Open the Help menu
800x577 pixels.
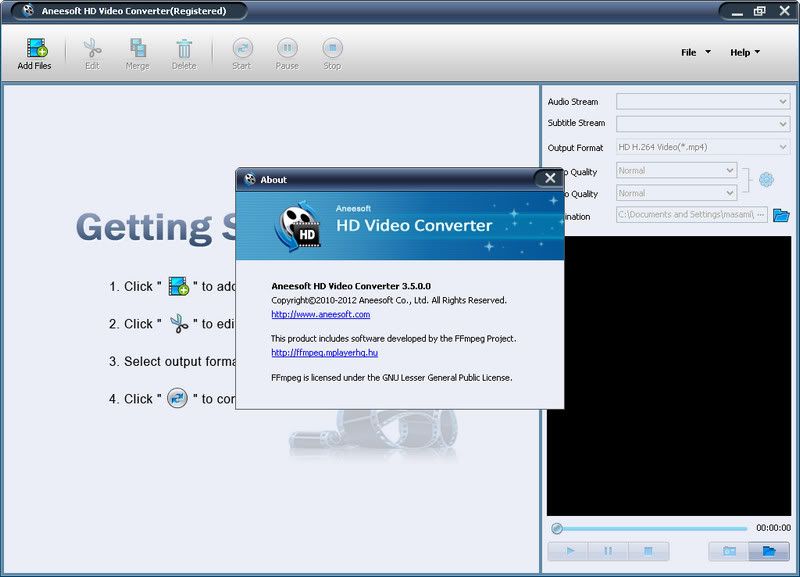point(745,52)
